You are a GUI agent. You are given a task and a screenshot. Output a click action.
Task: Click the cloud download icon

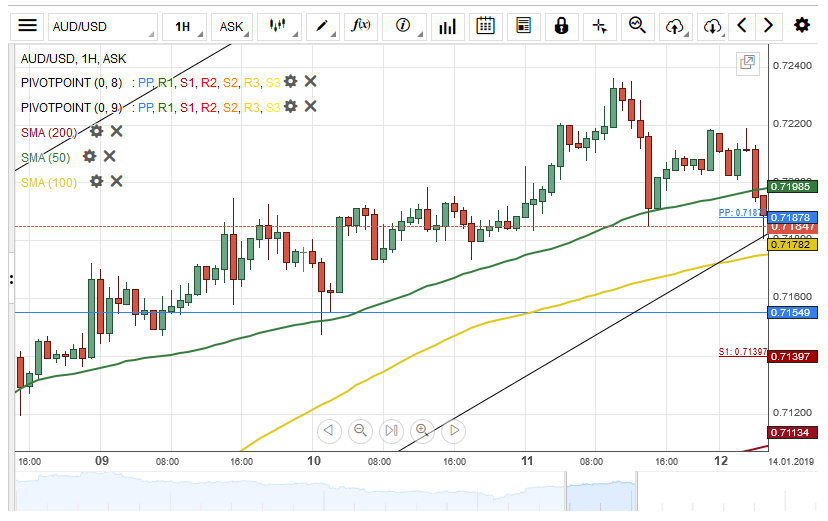(712, 26)
